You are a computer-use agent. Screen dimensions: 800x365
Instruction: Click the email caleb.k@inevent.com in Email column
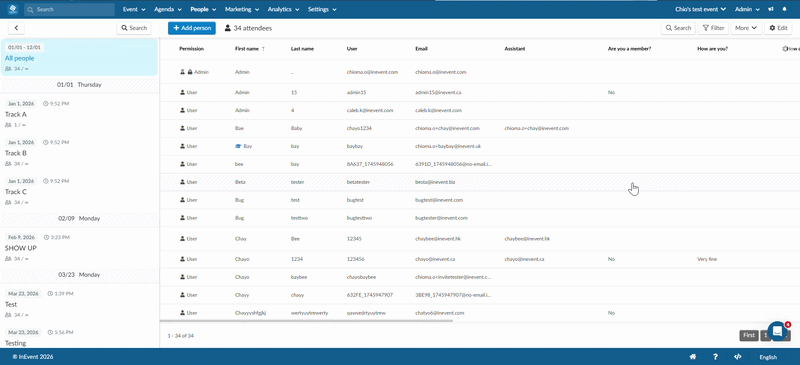(438, 110)
